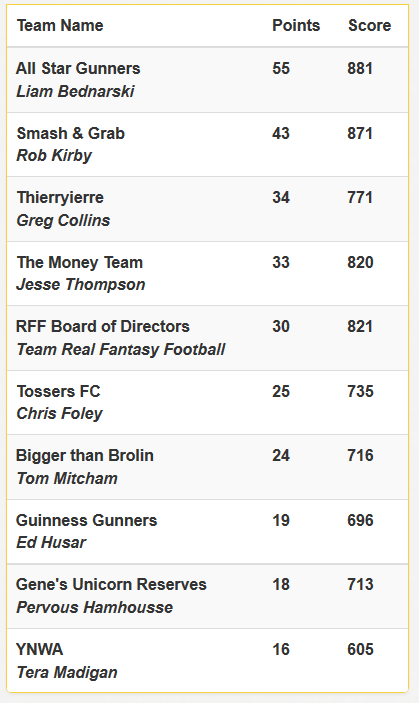Select manager Greg Collins
The height and width of the screenshot is (703, 419).
tap(63, 221)
